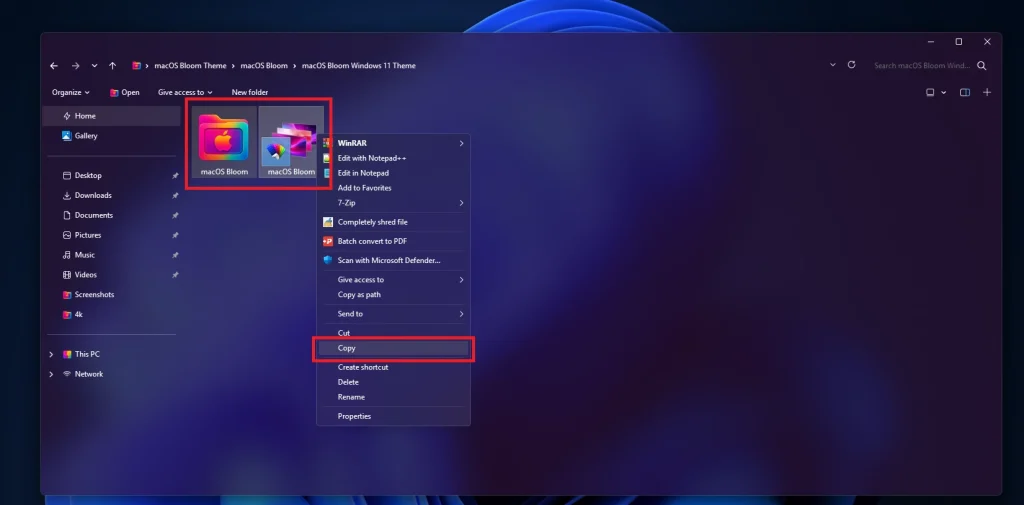Choose Cut from the context menu
Screen dimensions: 1024x505
[x=393, y=333]
